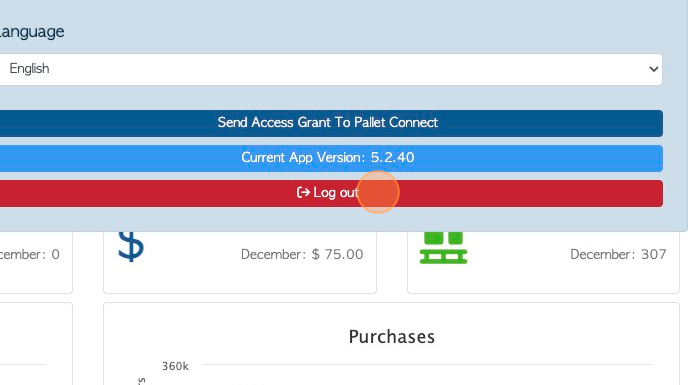Screen dimensions: 688x385
Task: Click the Purchases chart title
Action: point(392,337)
